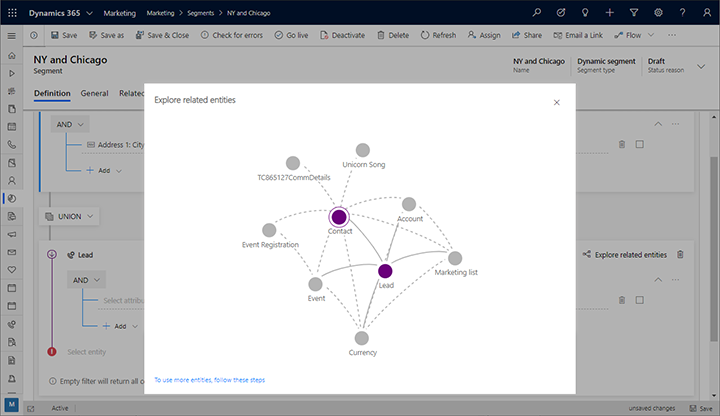Image resolution: width=720 pixels, height=416 pixels.
Task: Close the Explore related entities dialog
Action: pyautogui.click(x=557, y=102)
